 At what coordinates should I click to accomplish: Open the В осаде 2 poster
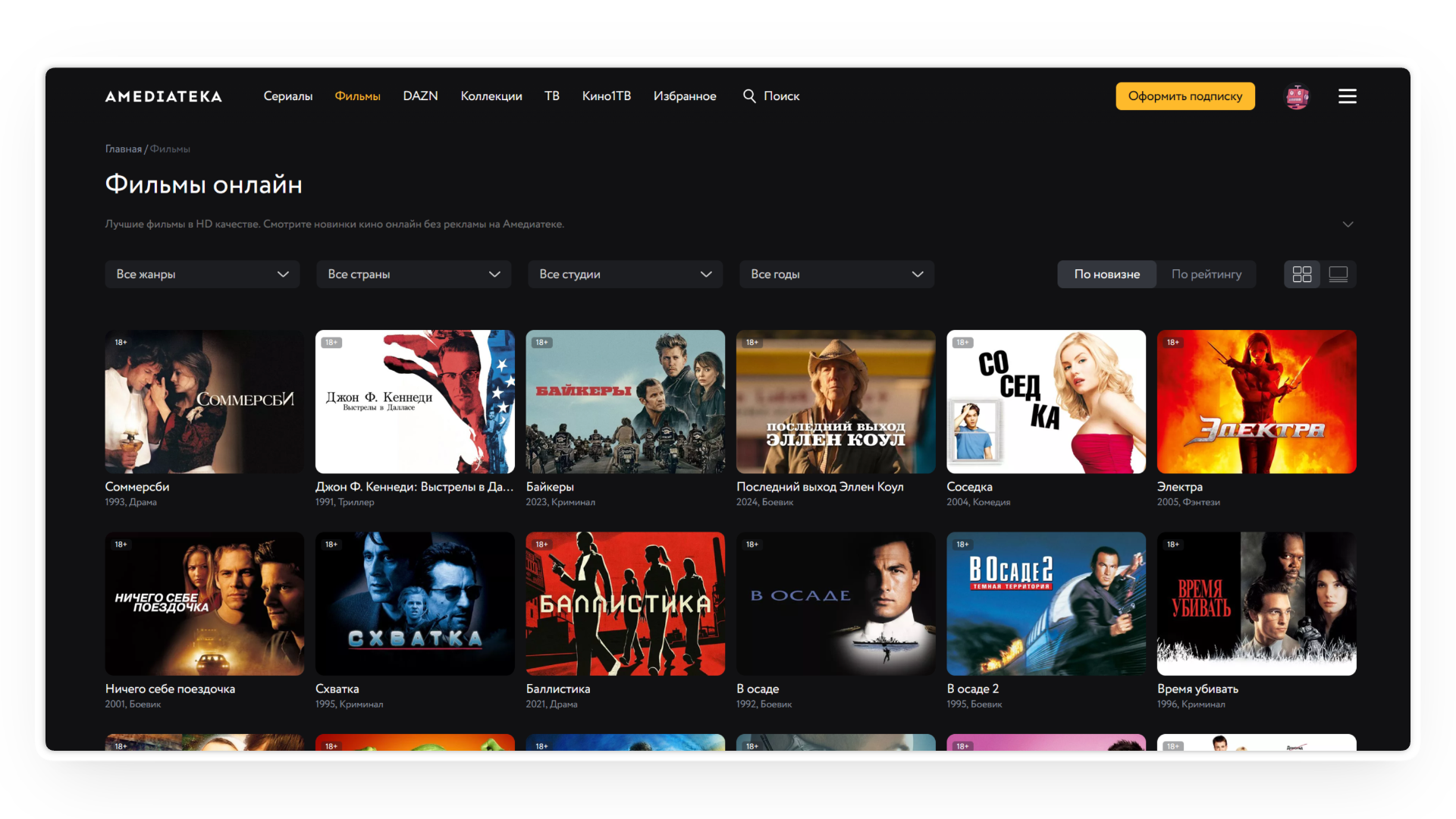[x=1046, y=604]
